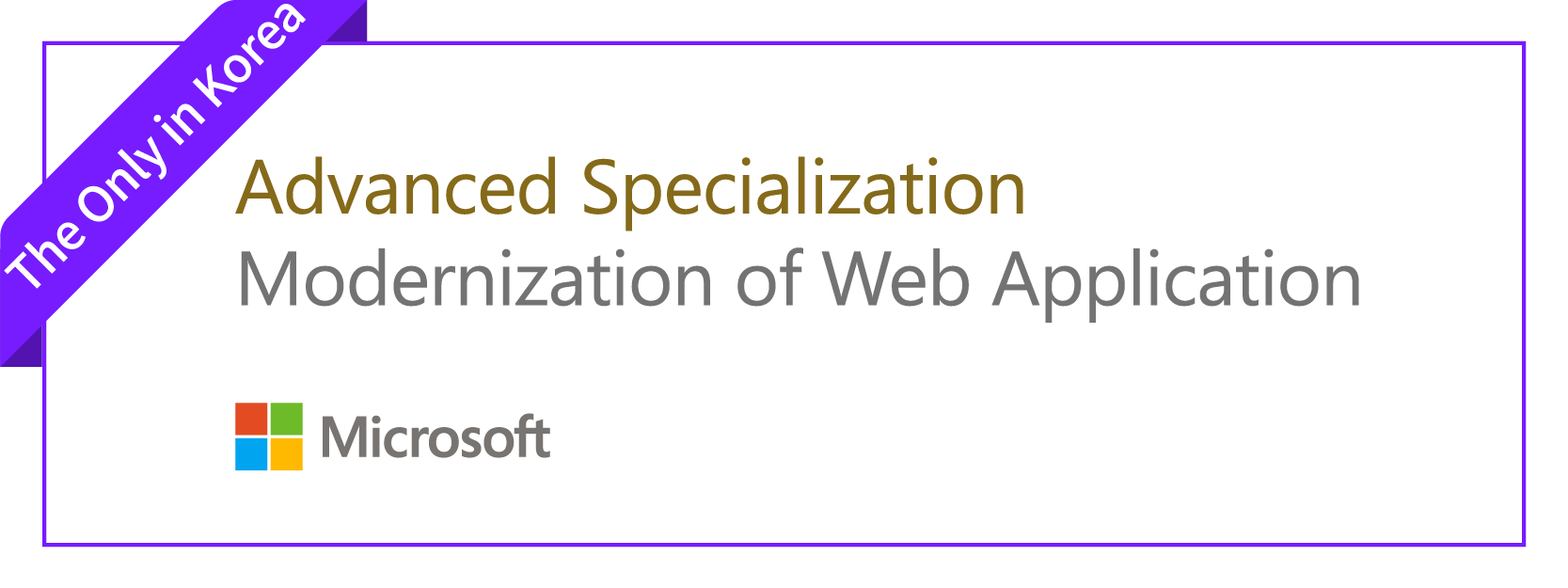This screenshot has height=588, width=1568.
Task: Click the yellow square of Microsoft logo
Action: click(x=287, y=454)
